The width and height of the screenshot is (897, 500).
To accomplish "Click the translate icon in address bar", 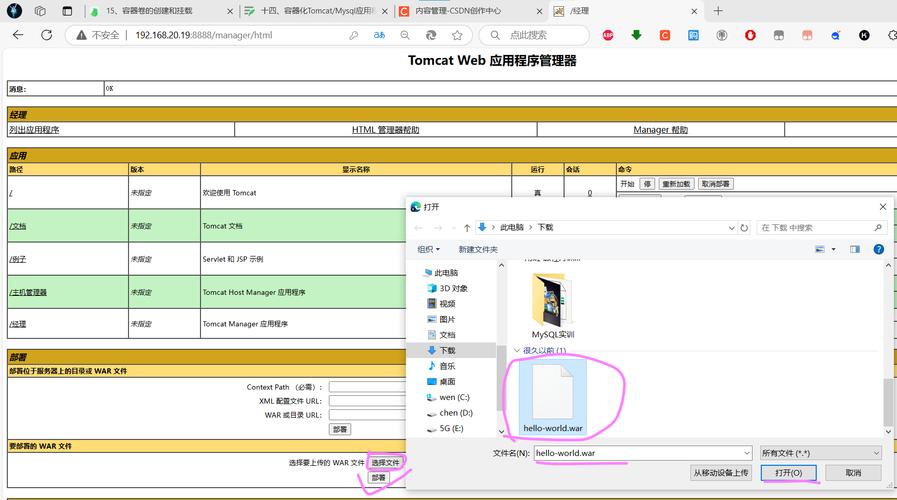I will [x=379, y=35].
